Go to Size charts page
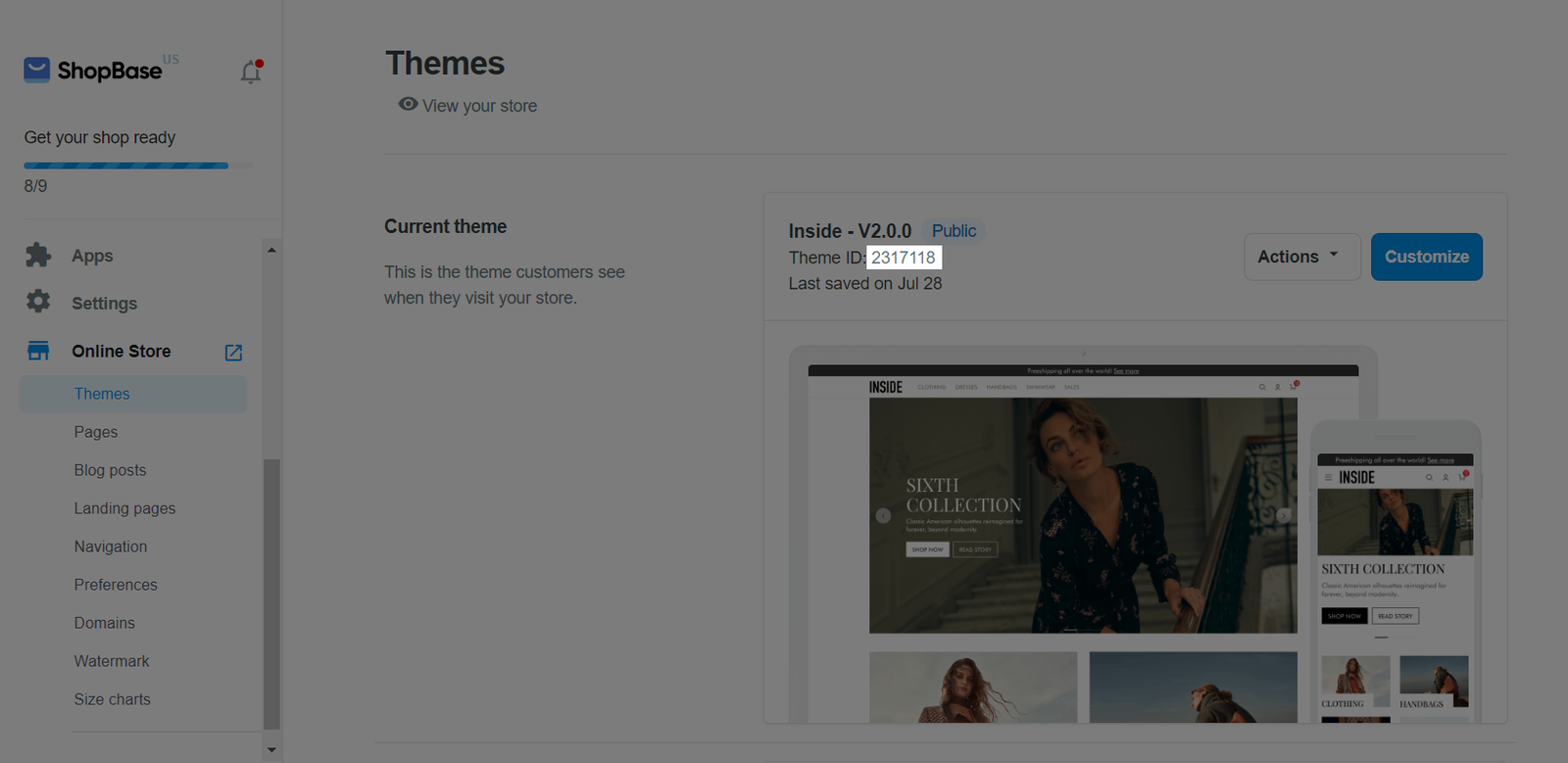The image size is (1568, 763). point(113,699)
